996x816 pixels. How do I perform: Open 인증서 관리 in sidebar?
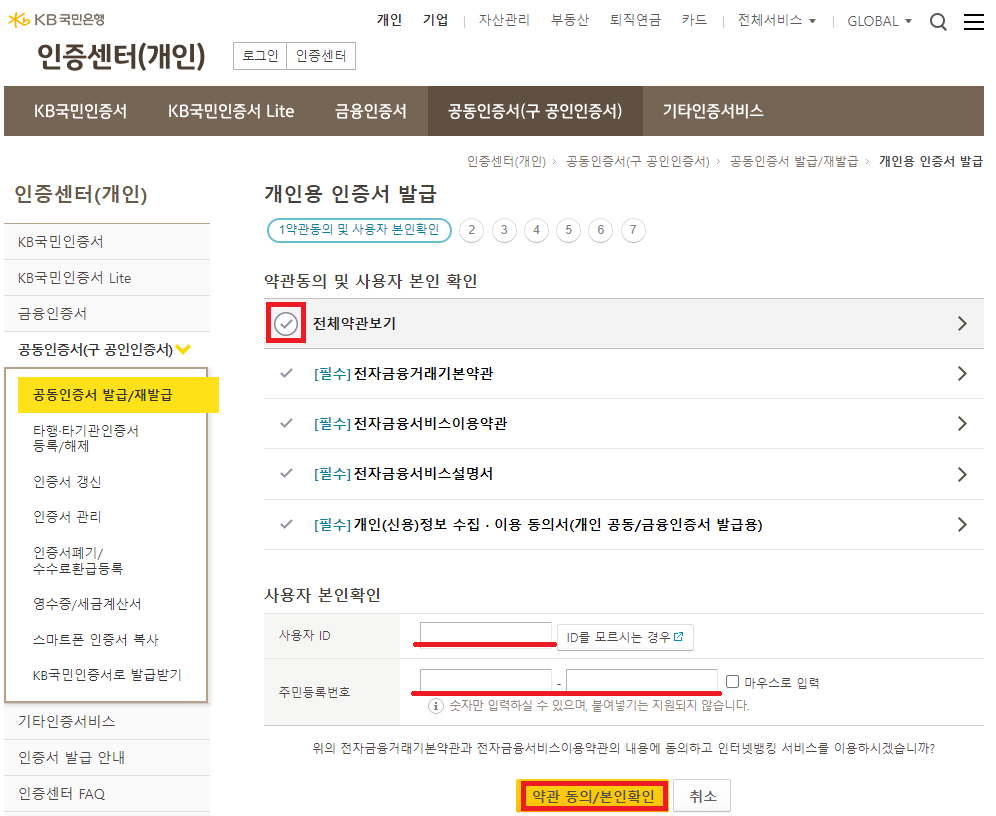(67, 517)
